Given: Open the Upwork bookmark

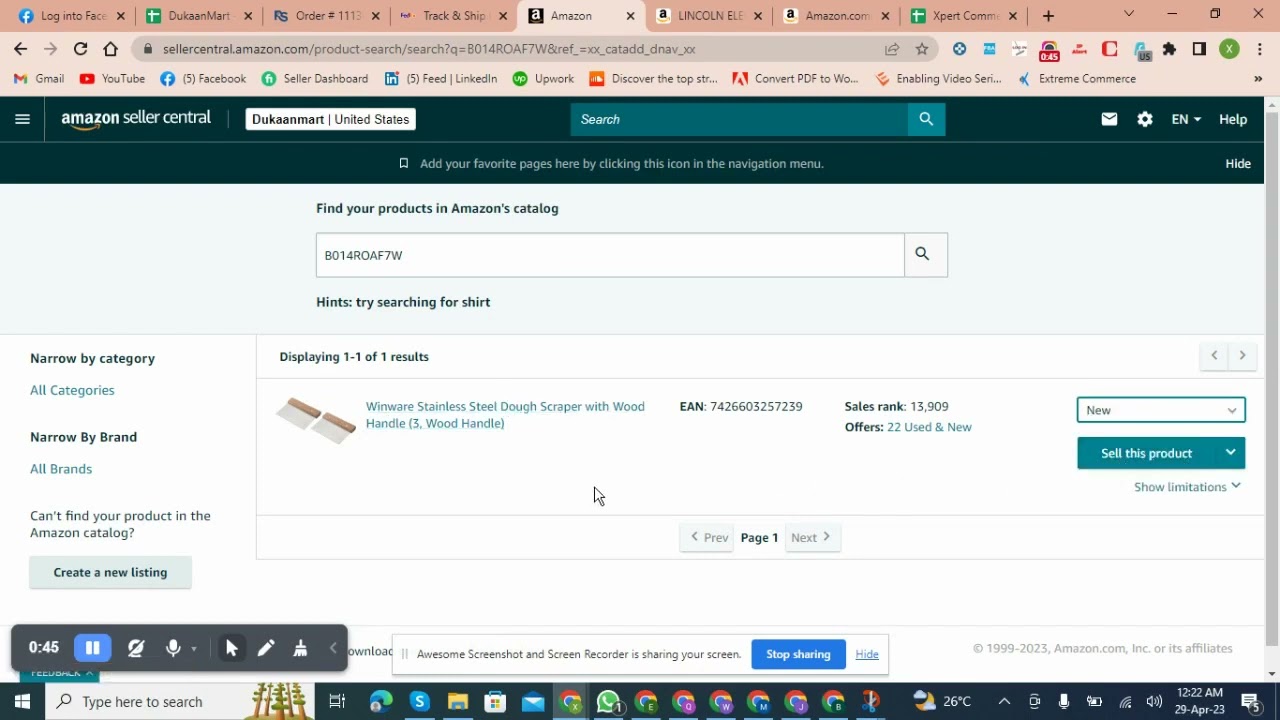Looking at the screenshot, I should tap(543, 79).
